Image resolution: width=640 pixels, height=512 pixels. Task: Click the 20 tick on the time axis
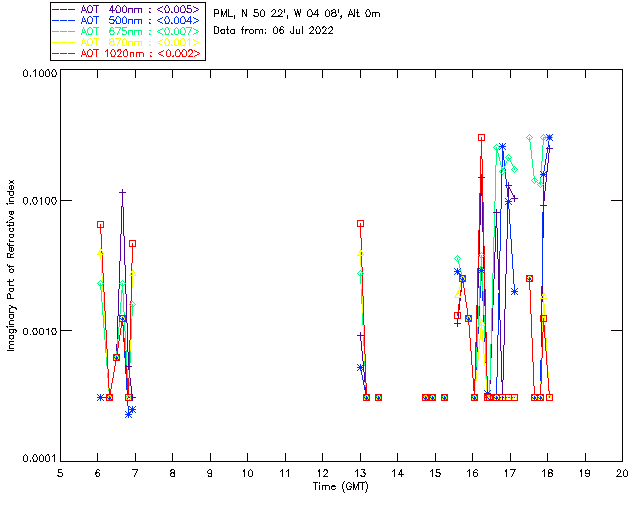pos(622,473)
